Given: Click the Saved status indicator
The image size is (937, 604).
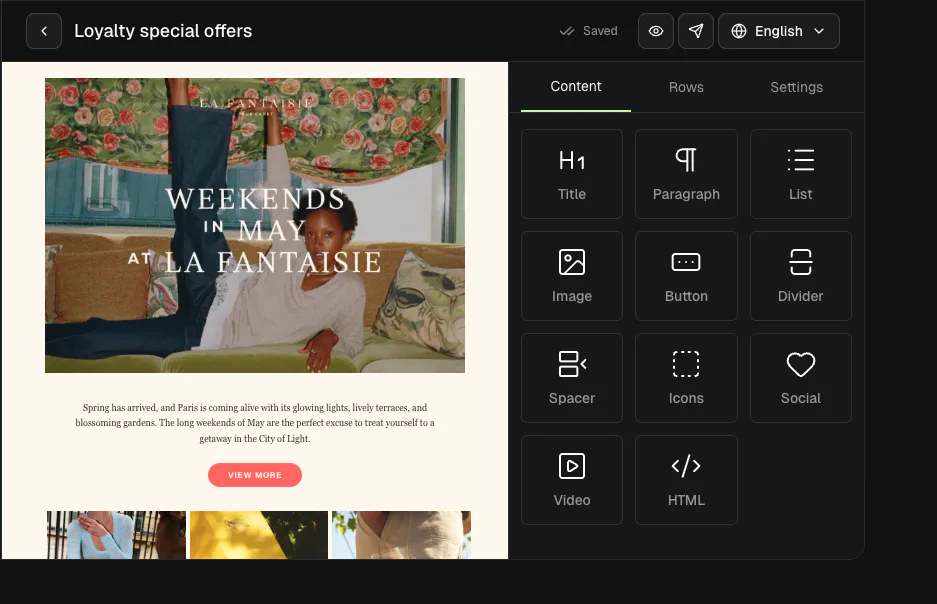Looking at the screenshot, I should [x=589, y=31].
